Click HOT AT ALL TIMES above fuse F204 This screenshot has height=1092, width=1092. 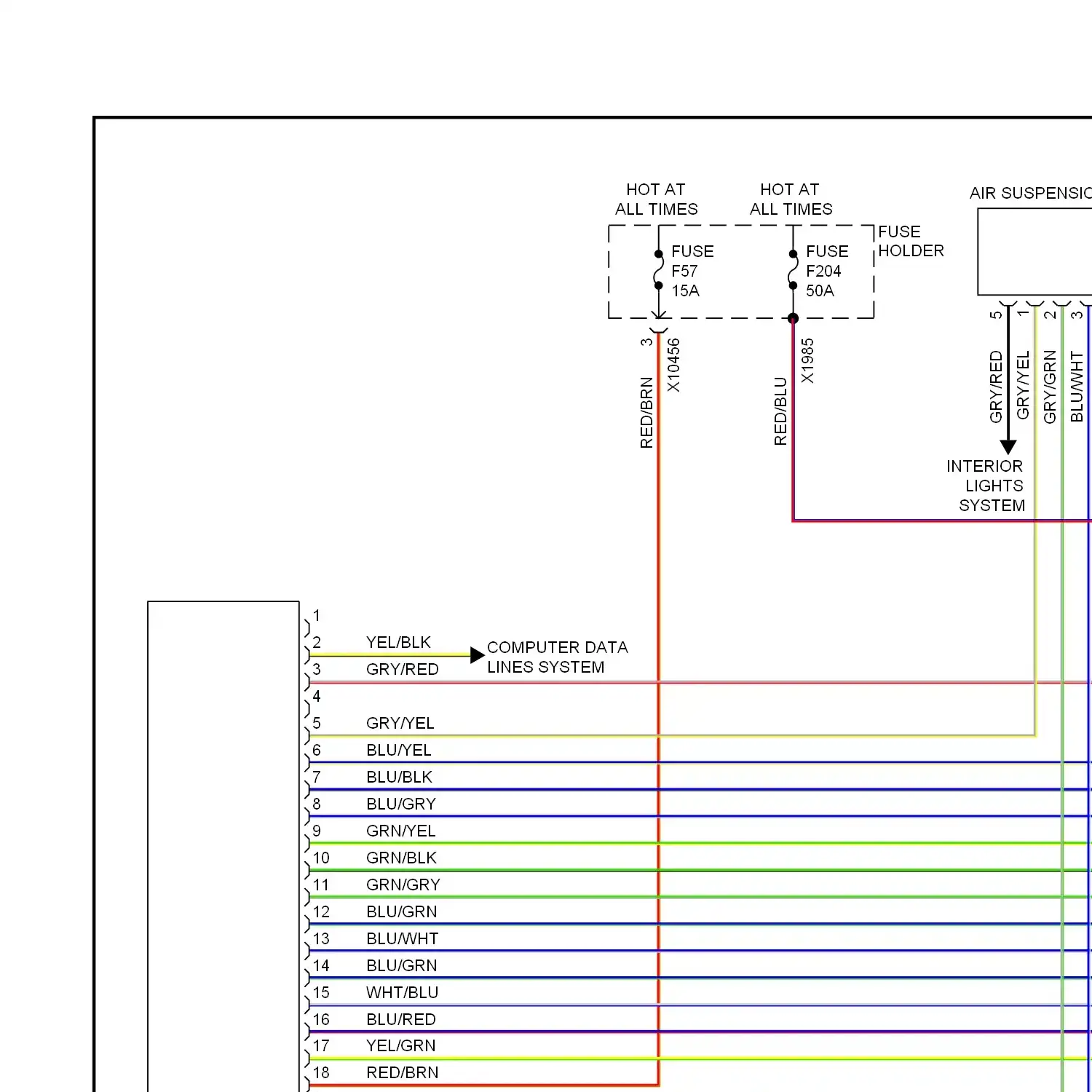pos(791,199)
